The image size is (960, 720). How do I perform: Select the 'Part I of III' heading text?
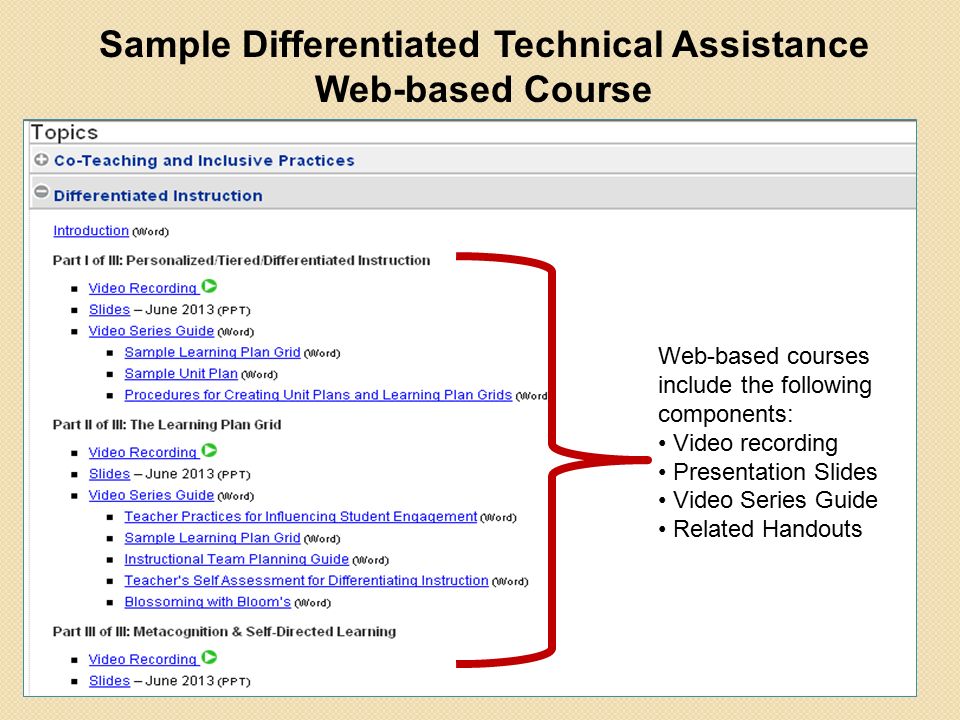tap(241, 260)
